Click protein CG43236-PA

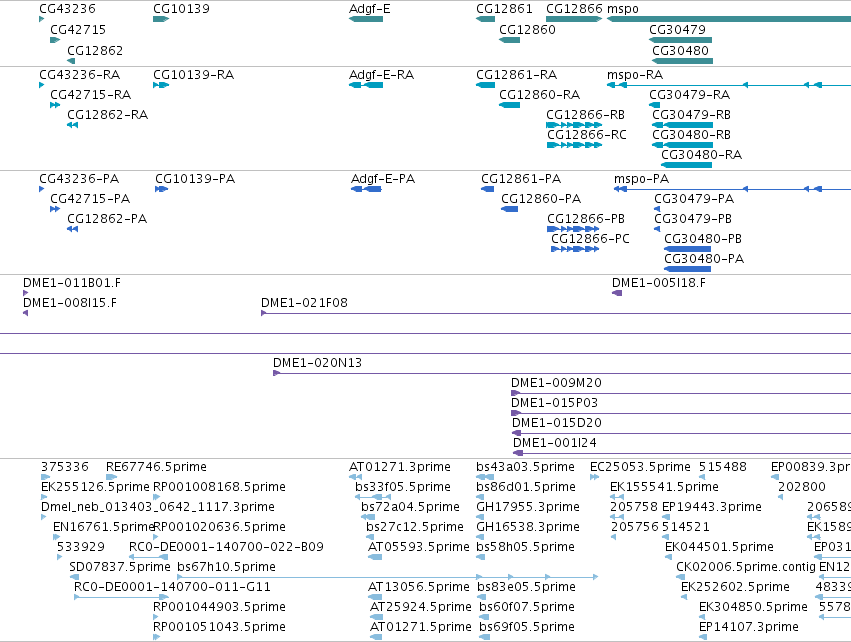(x=79, y=179)
